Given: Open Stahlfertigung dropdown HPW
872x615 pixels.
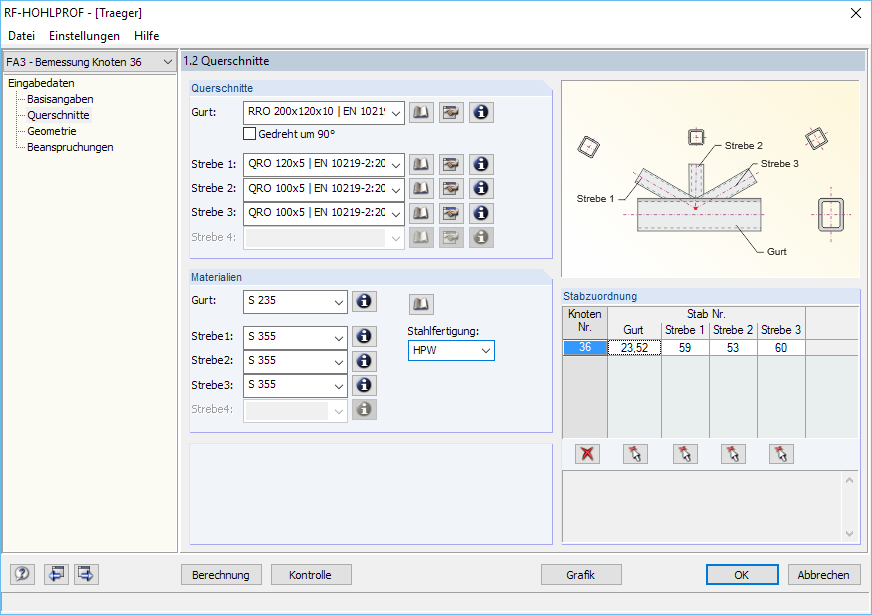Looking at the screenshot, I should (x=451, y=350).
